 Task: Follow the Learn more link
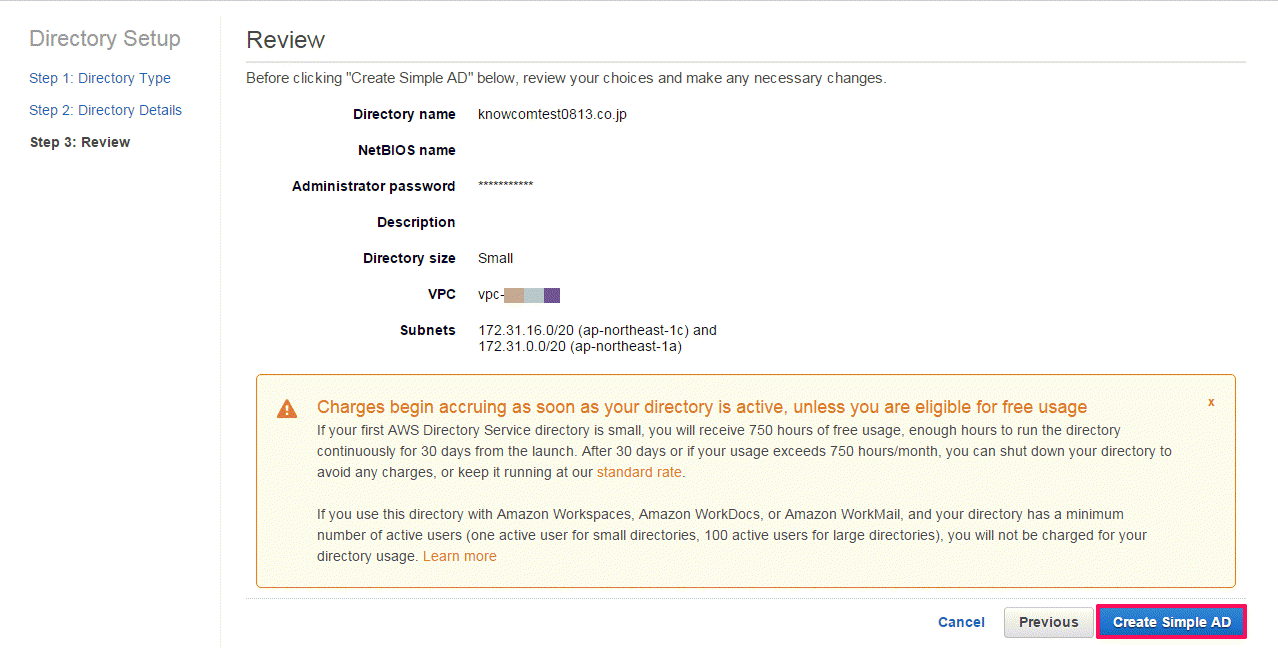pyautogui.click(x=460, y=556)
